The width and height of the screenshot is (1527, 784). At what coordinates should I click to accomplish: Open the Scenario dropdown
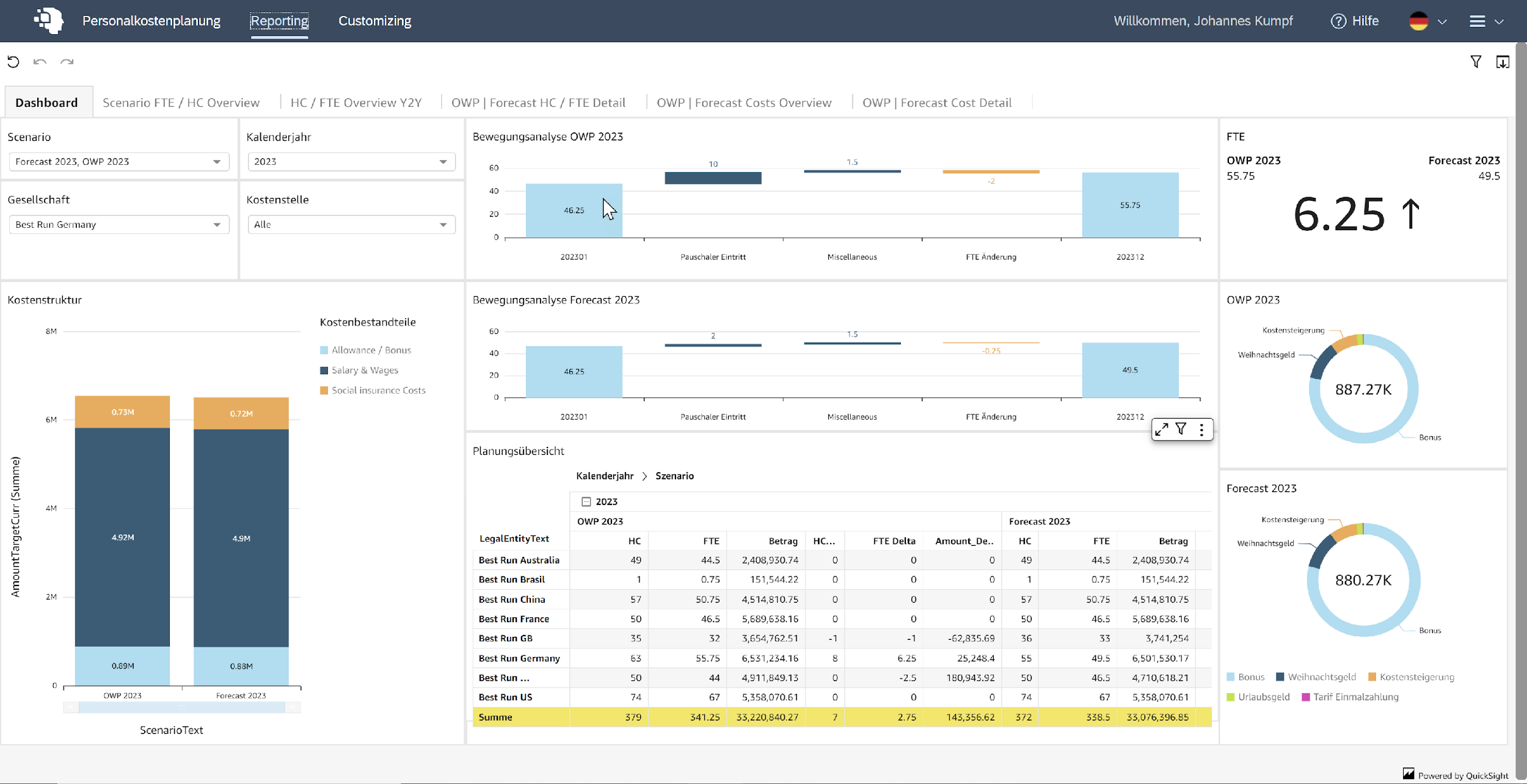[x=217, y=161]
